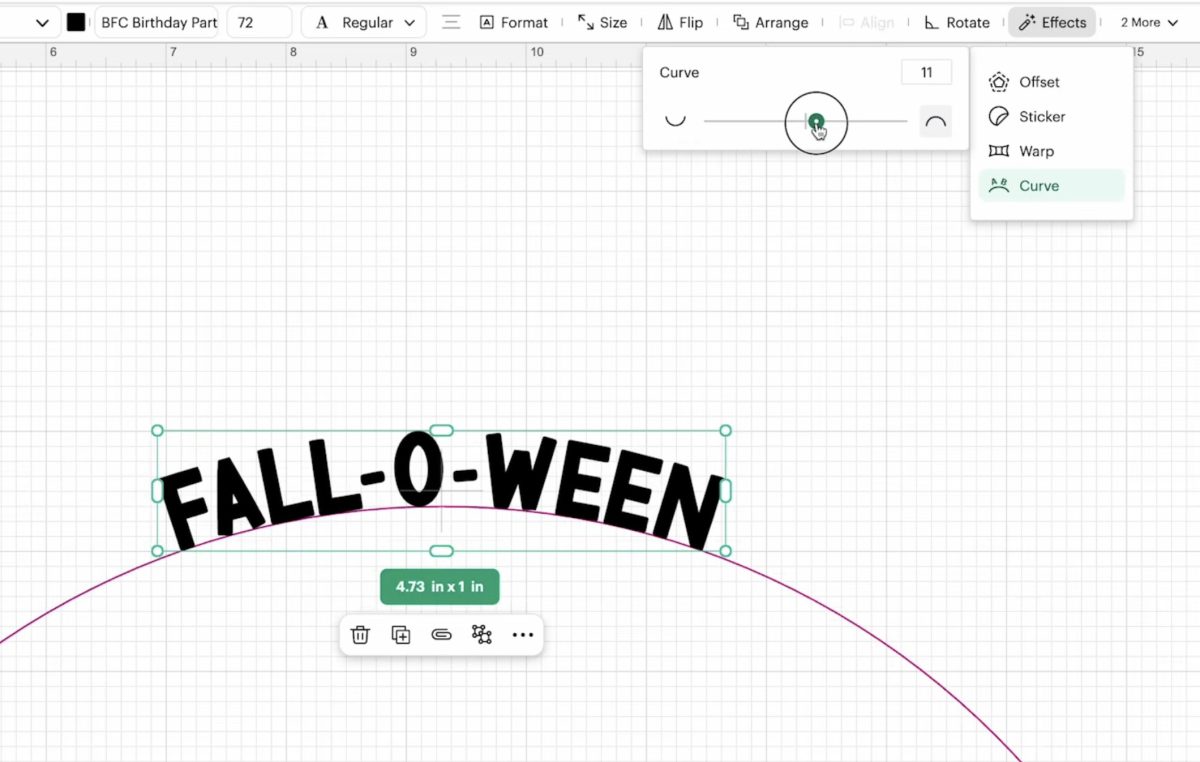Expand the 2 More toolbar options

click(x=1149, y=22)
